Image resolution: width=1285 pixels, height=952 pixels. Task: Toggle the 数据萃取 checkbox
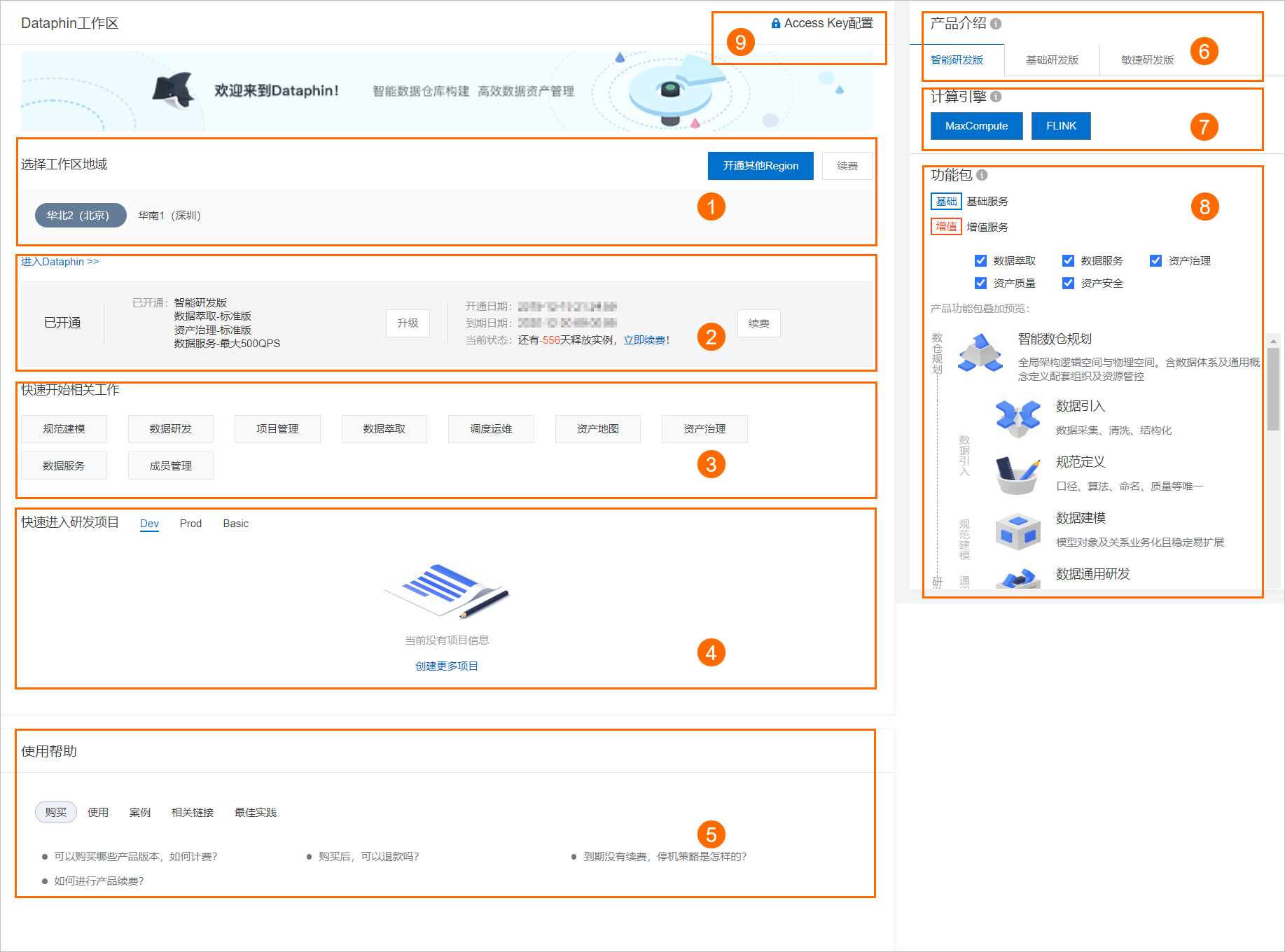[x=980, y=260]
